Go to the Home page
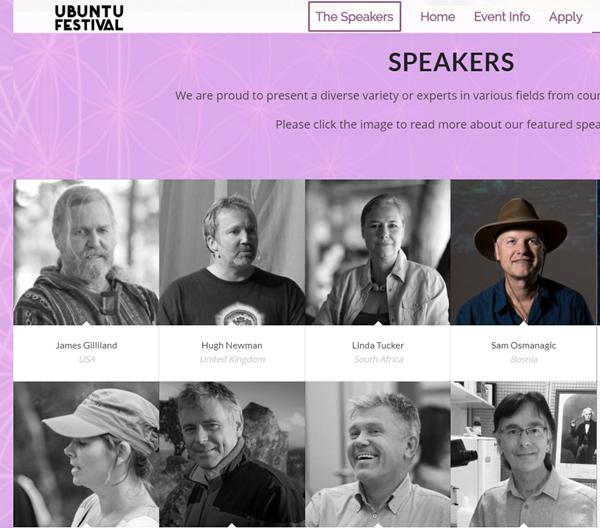 [437, 17]
